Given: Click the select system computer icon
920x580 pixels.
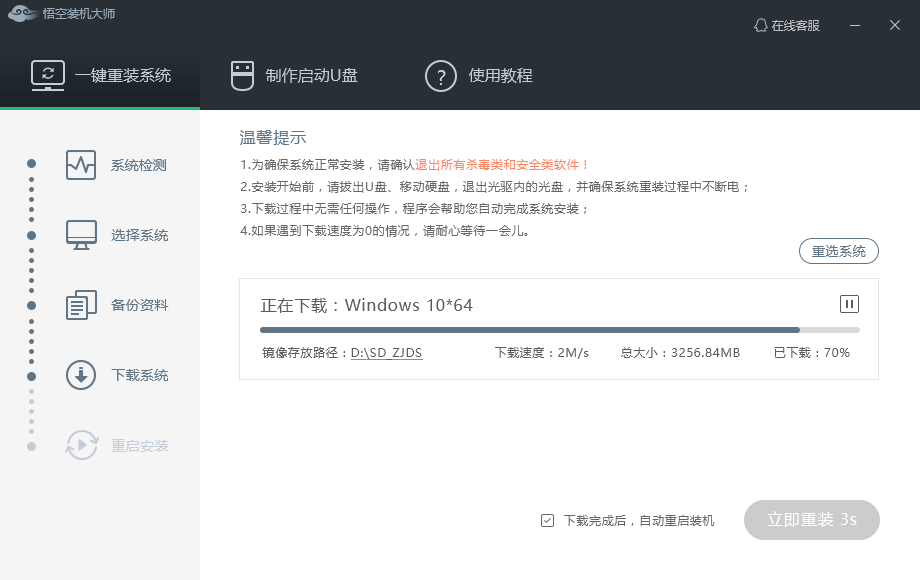Looking at the screenshot, I should pyautogui.click(x=81, y=235).
